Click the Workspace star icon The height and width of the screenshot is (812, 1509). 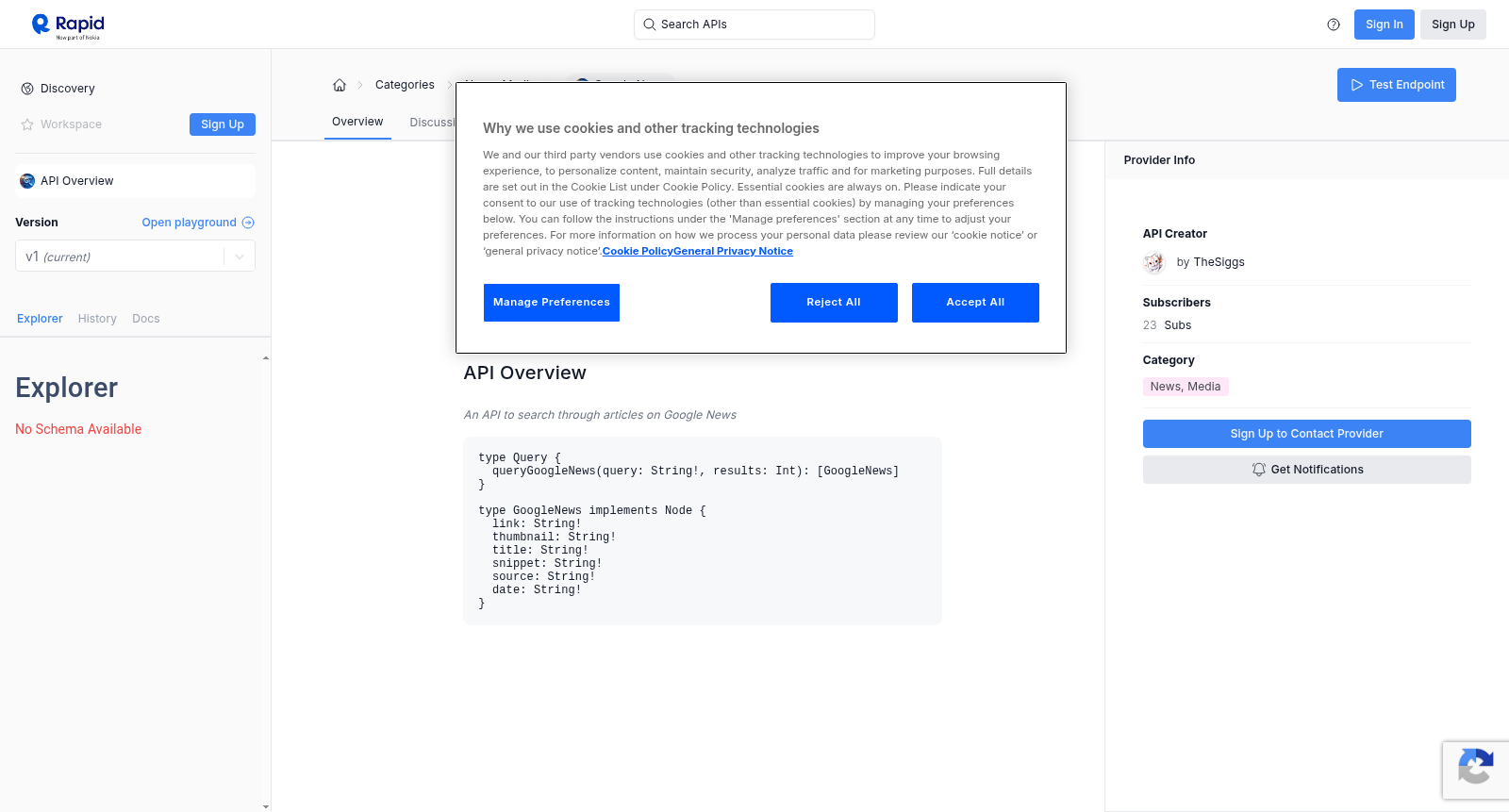click(x=27, y=124)
